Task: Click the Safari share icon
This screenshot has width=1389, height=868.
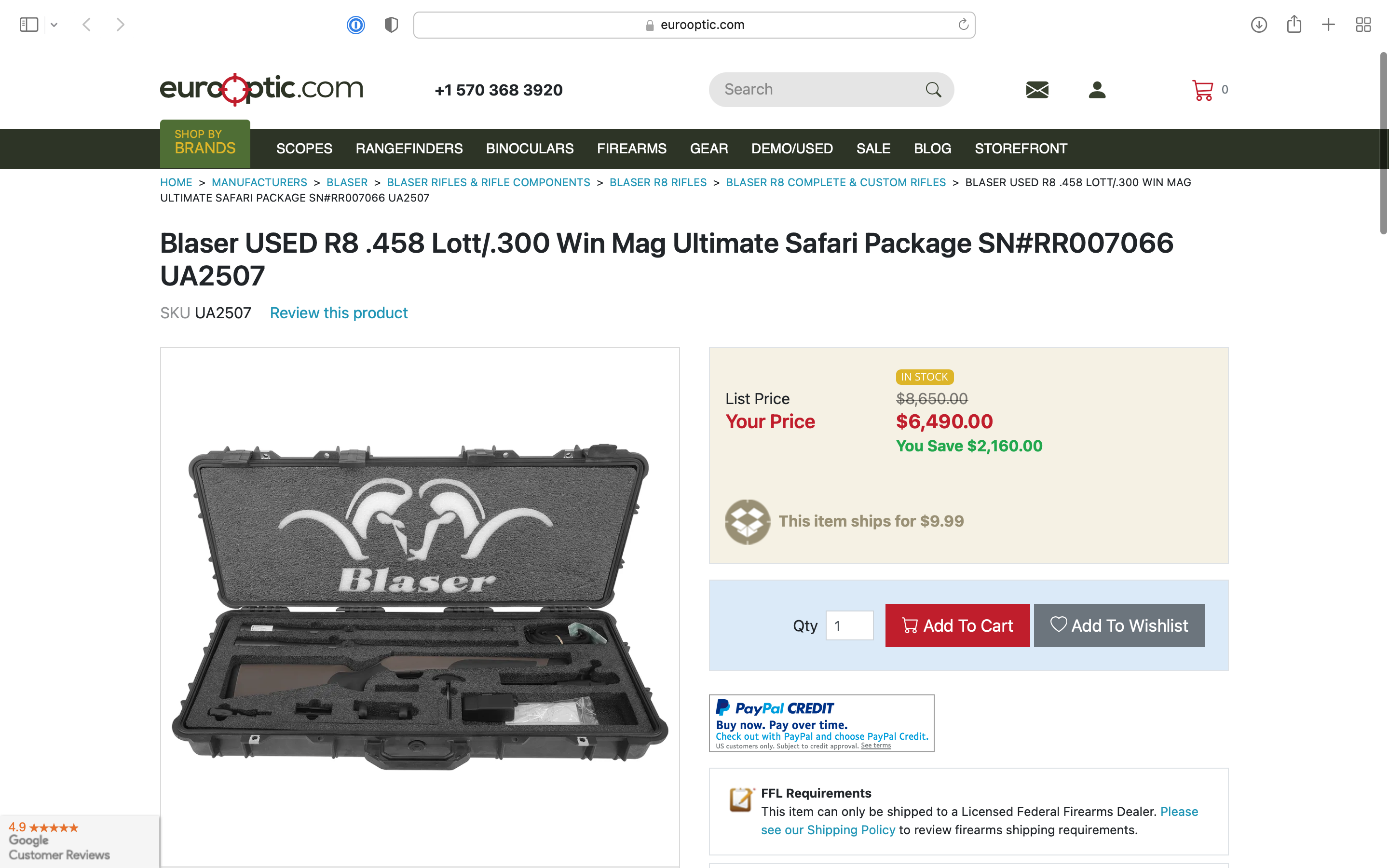Action: pos(1294,25)
